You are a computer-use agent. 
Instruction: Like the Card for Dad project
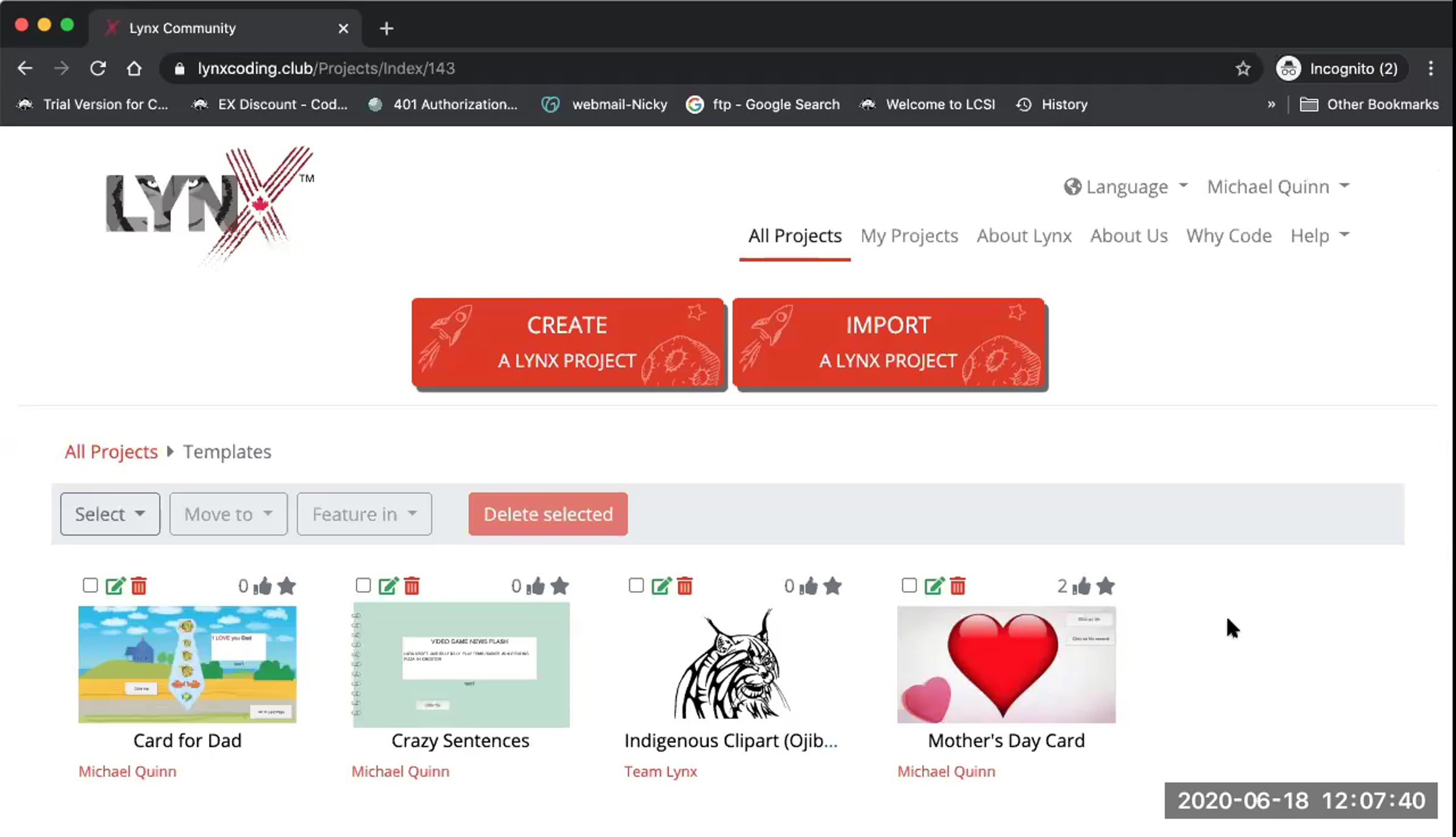point(263,586)
